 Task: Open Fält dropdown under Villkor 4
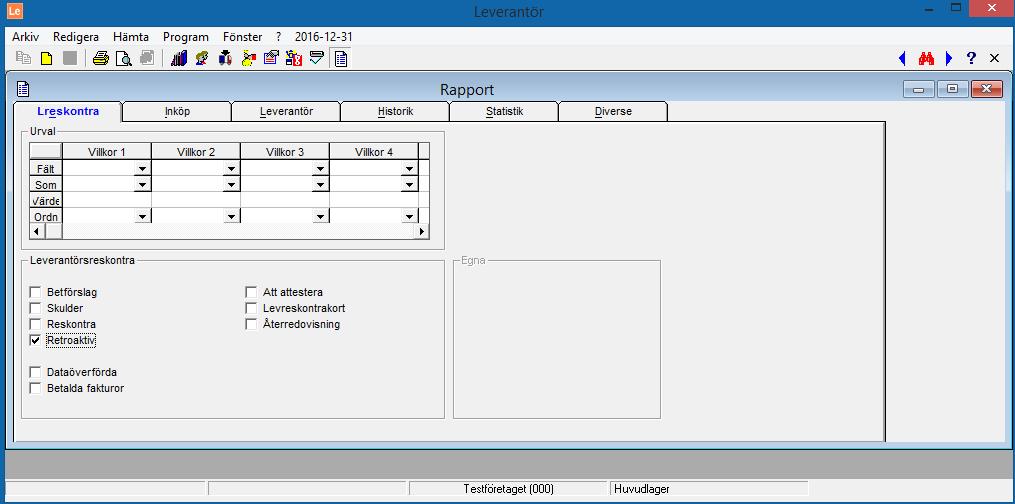[409, 169]
